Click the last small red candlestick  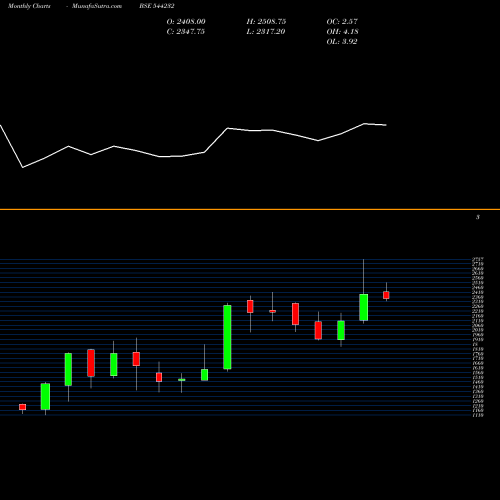(386, 295)
